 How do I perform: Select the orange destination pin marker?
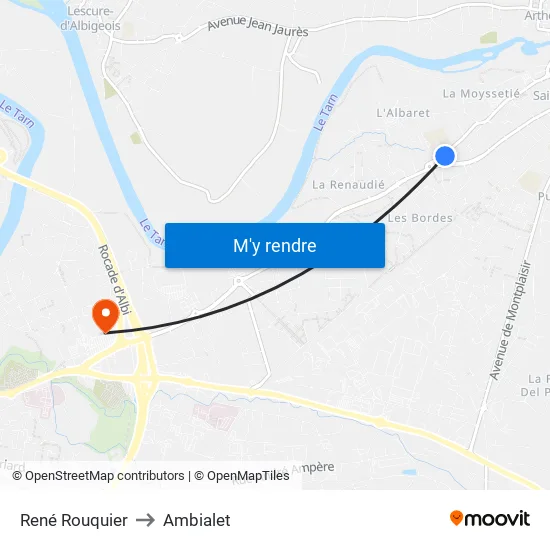[x=106, y=316]
